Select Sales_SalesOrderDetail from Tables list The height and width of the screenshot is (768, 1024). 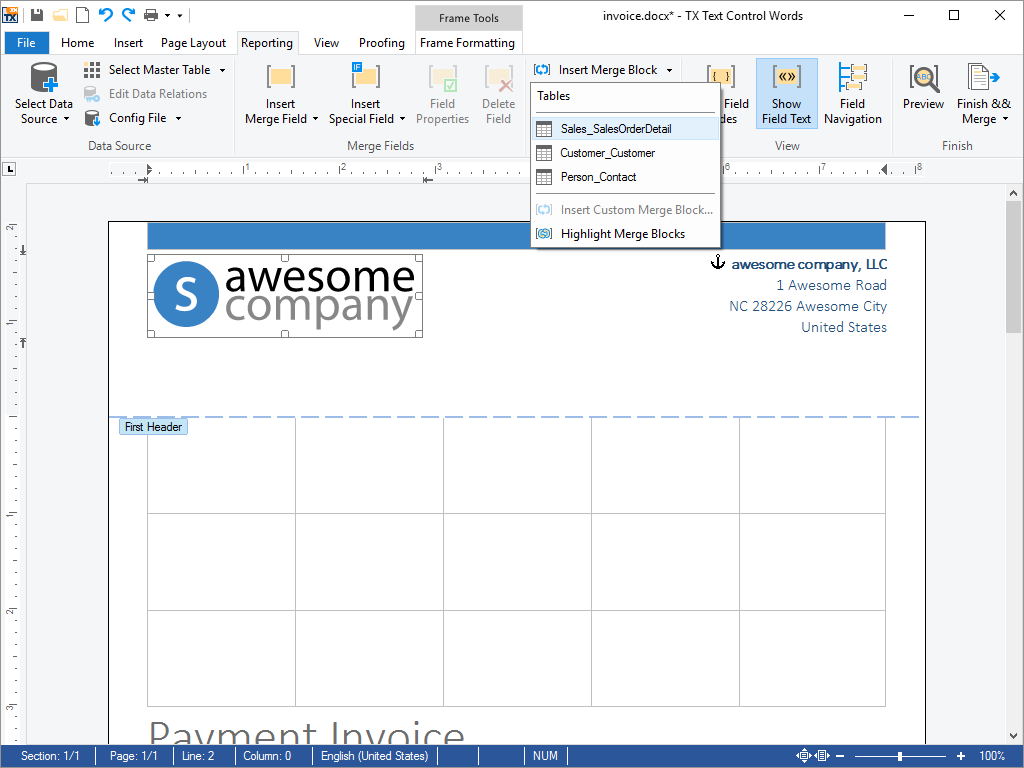[x=615, y=129]
